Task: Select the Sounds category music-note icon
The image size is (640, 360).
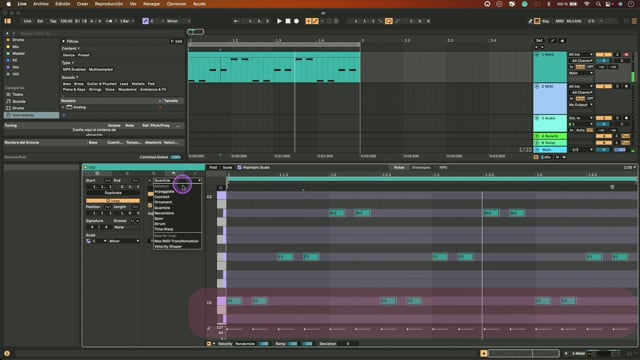Action: (x=8, y=101)
